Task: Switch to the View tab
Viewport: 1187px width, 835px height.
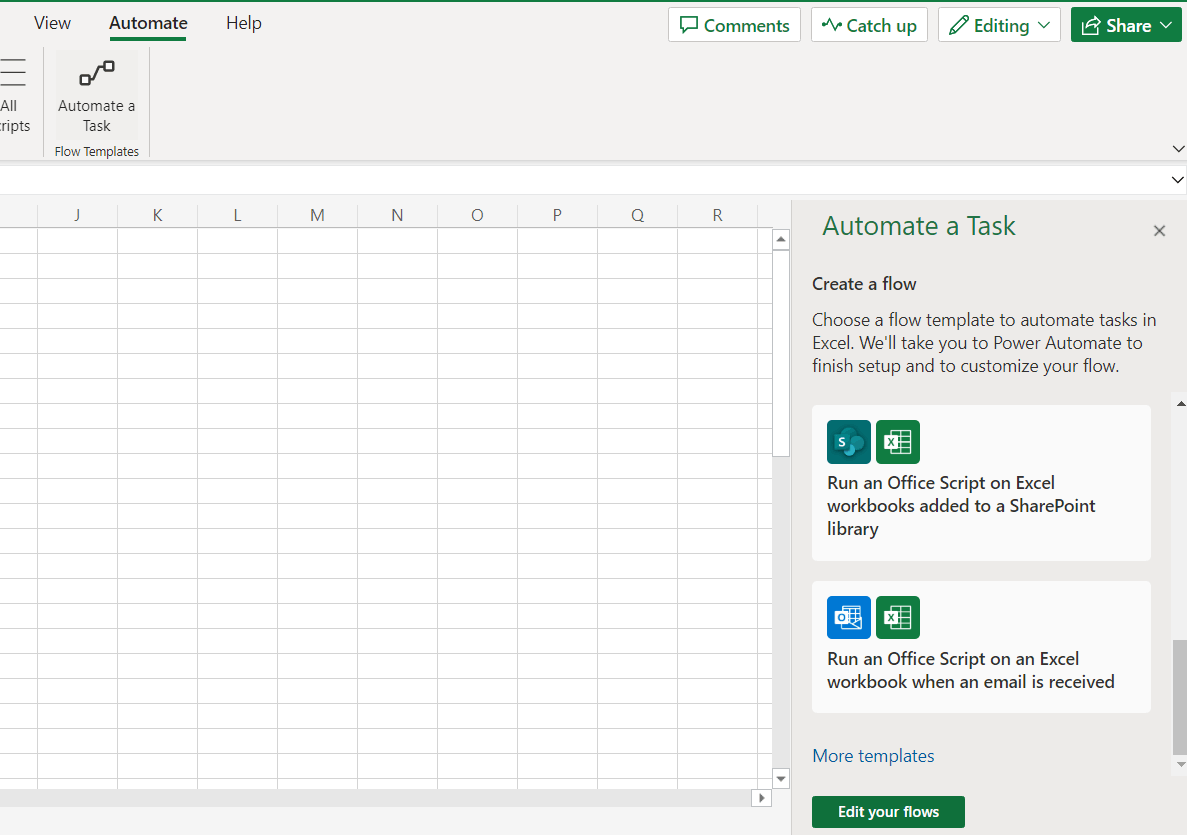Action: point(52,23)
